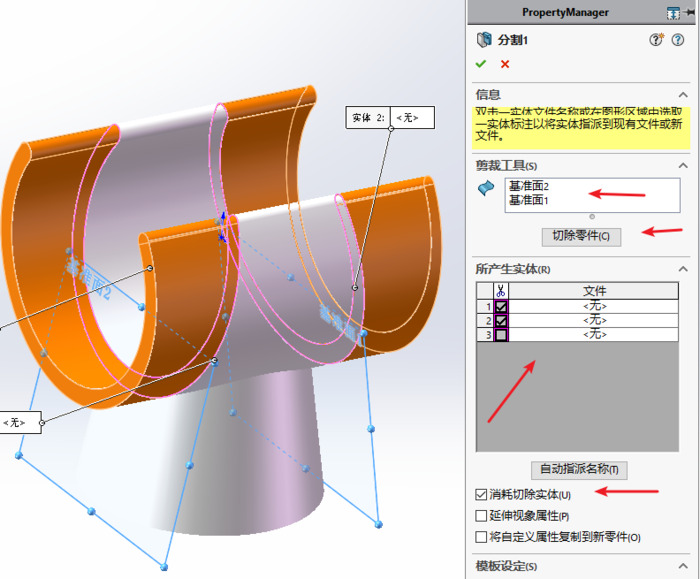The height and width of the screenshot is (579, 700).
Task: Enable 延伸视象属性 checkbox
Action: [482, 516]
